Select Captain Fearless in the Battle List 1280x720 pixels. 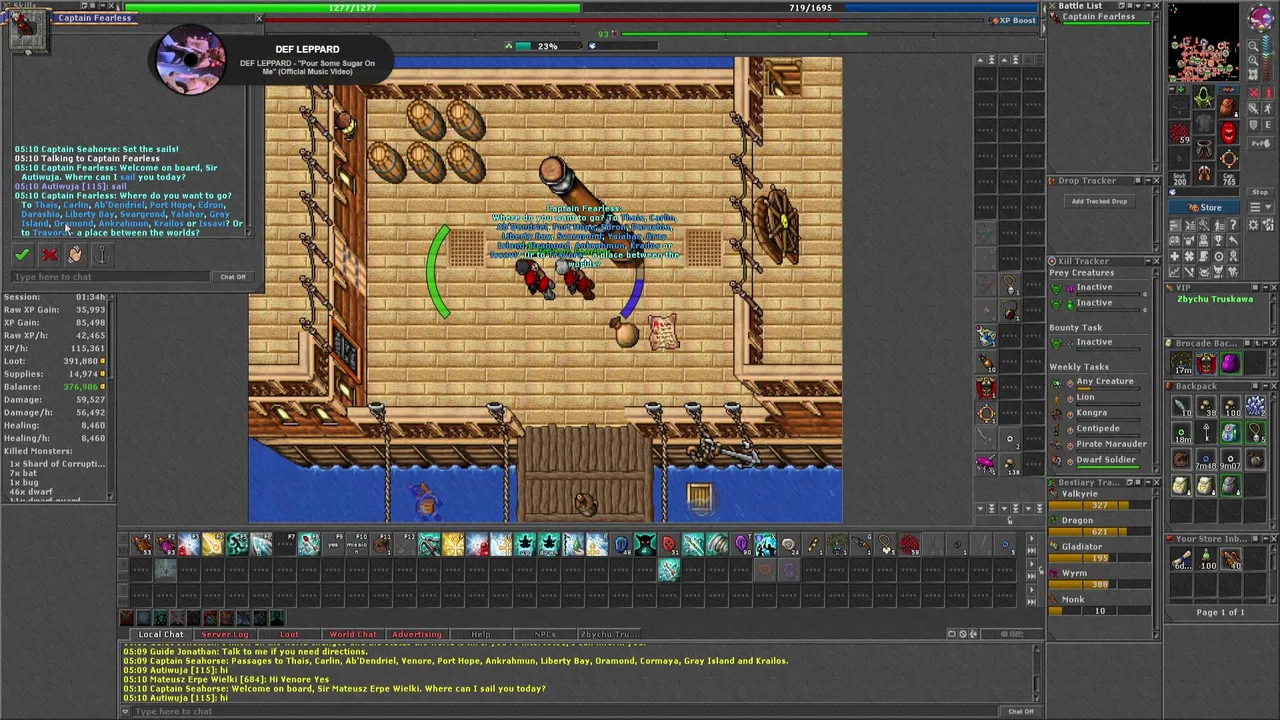pos(1098,17)
